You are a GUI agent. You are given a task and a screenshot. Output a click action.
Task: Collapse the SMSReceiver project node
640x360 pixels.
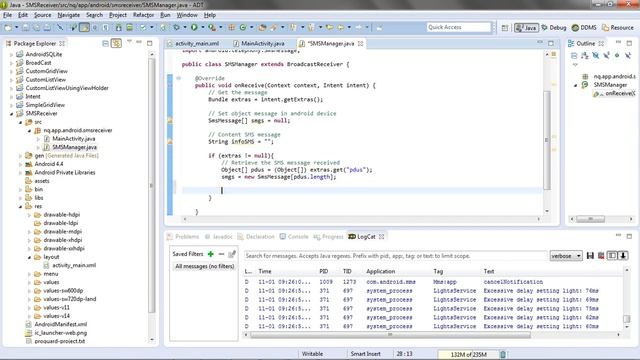11,114
